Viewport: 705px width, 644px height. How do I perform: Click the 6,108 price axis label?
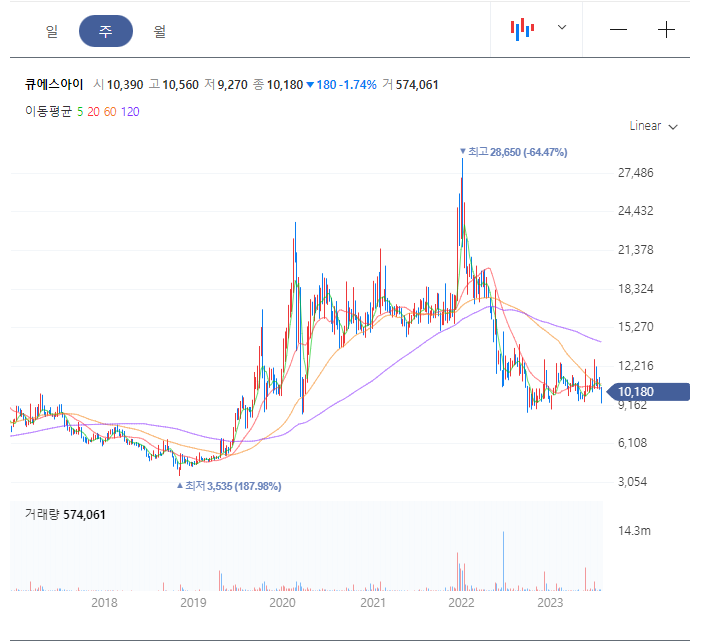(632, 443)
